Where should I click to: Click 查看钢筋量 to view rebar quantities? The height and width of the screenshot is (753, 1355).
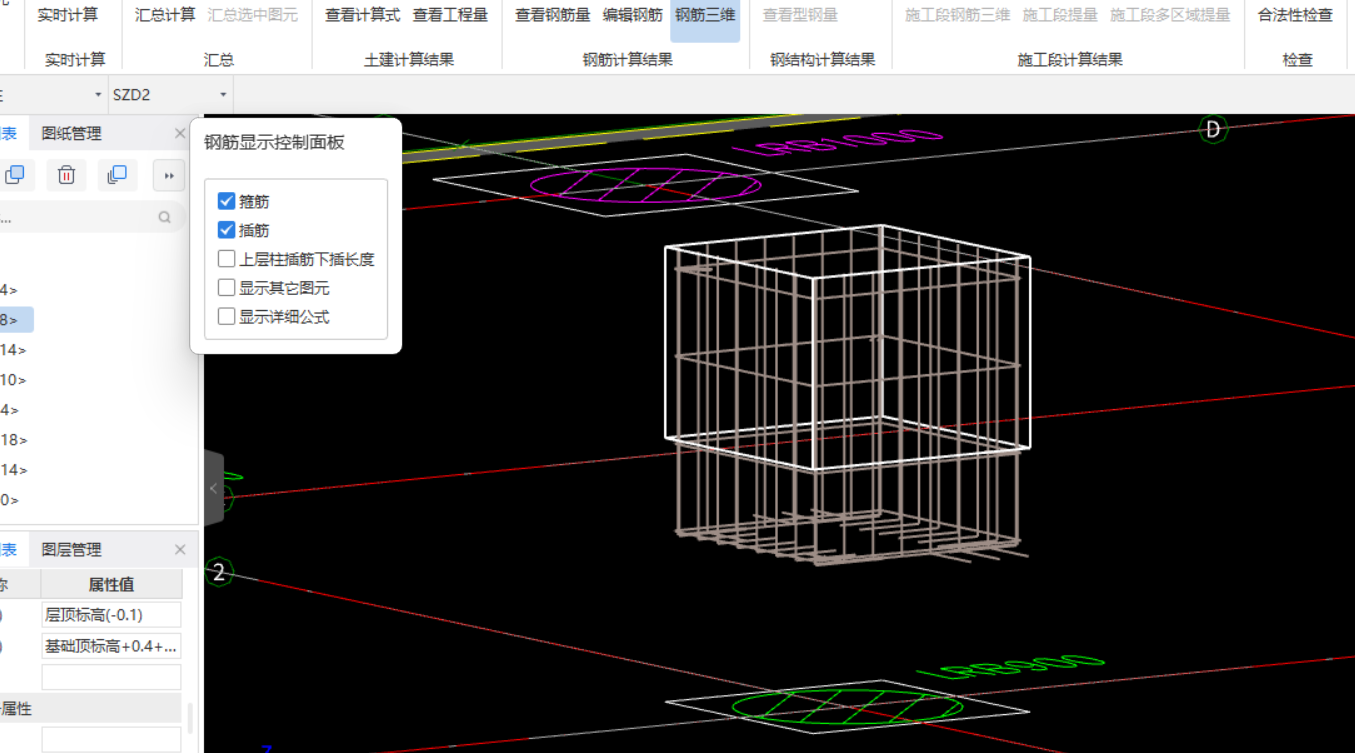click(552, 15)
